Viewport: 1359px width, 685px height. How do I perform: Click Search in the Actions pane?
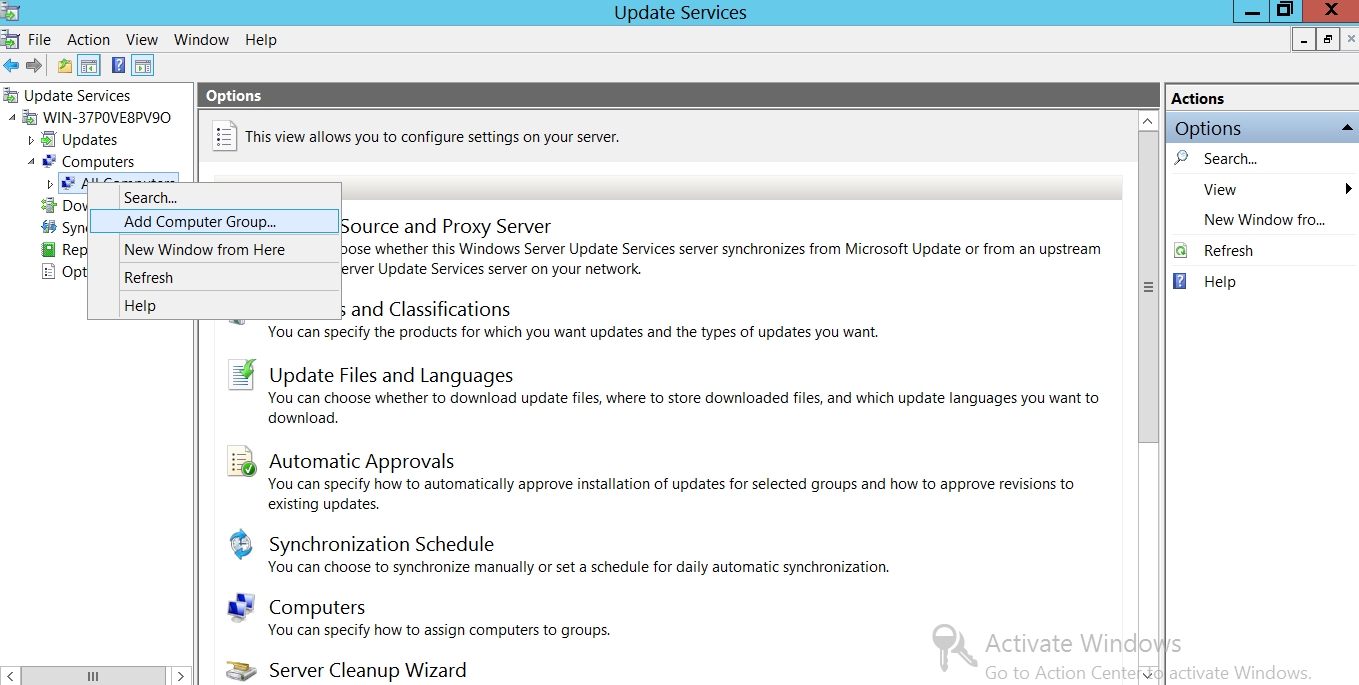pyautogui.click(x=1230, y=159)
